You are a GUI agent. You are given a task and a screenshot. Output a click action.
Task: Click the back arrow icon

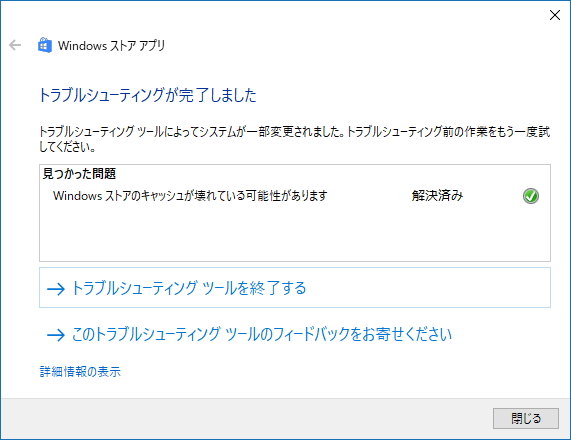tap(15, 45)
